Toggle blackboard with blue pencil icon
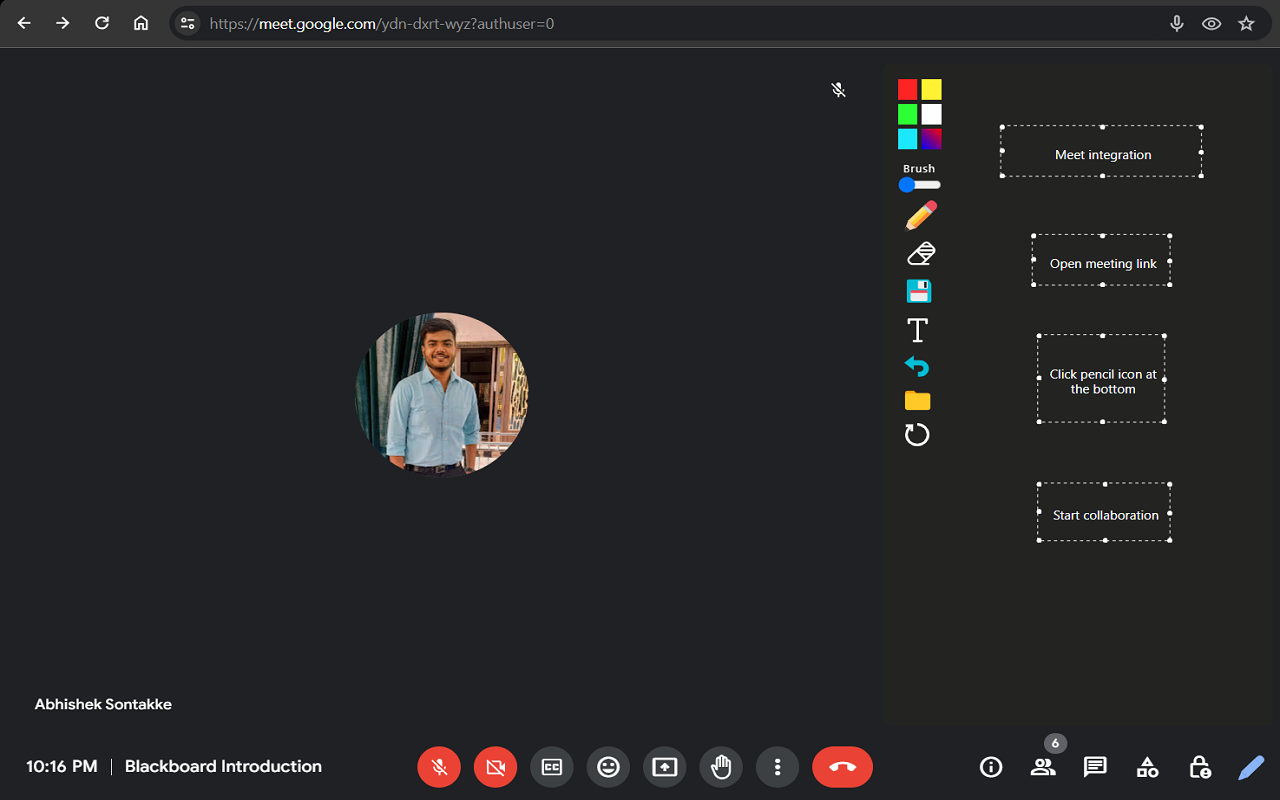The height and width of the screenshot is (800, 1280). (x=1251, y=767)
